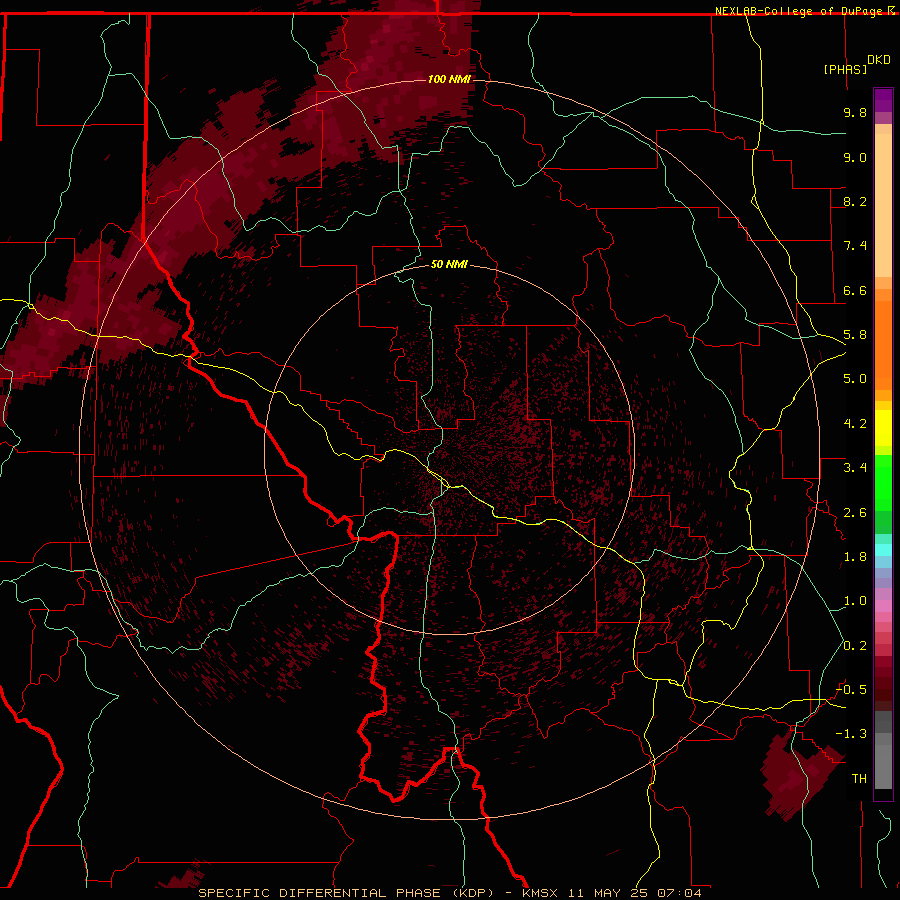Viewport: 900px width, 900px height.
Task: Click the KMSX station identifier in the caption
Action: [540, 893]
